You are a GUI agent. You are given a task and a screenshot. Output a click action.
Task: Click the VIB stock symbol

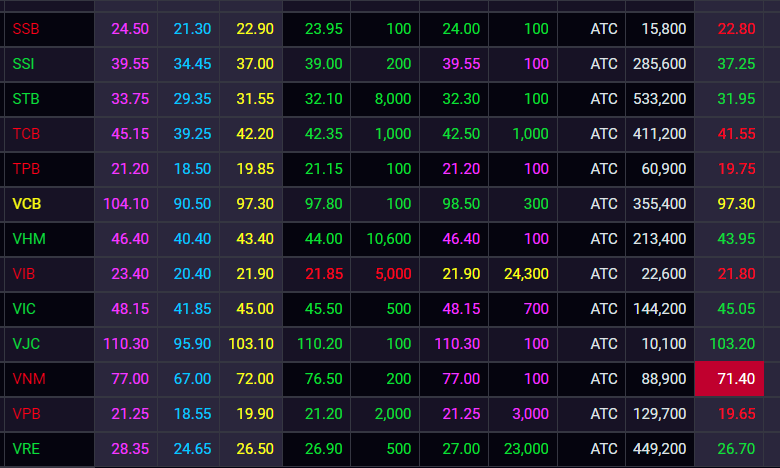click(x=23, y=274)
